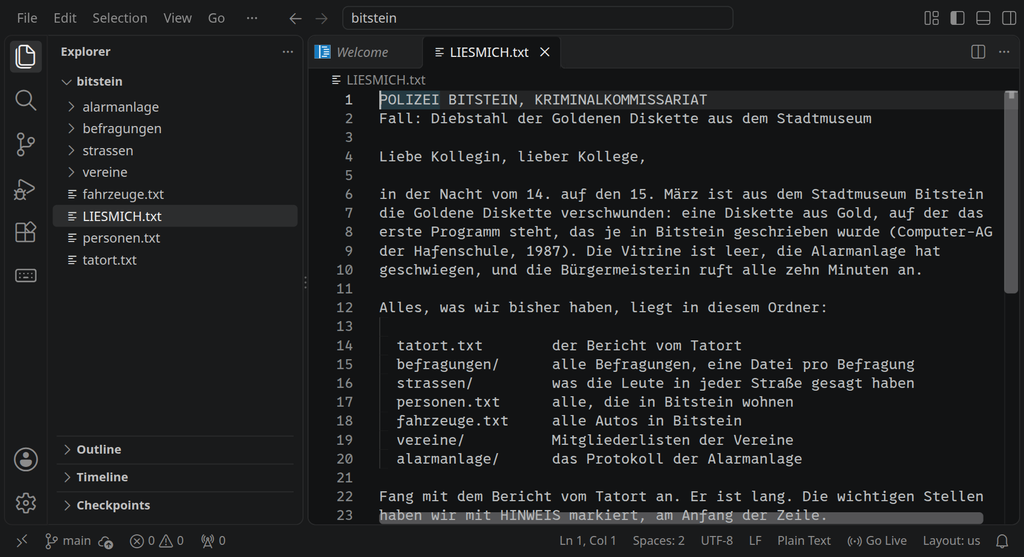Collapse the bitstein root folder
The width and height of the screenshot is (1024, 557).
176,82
